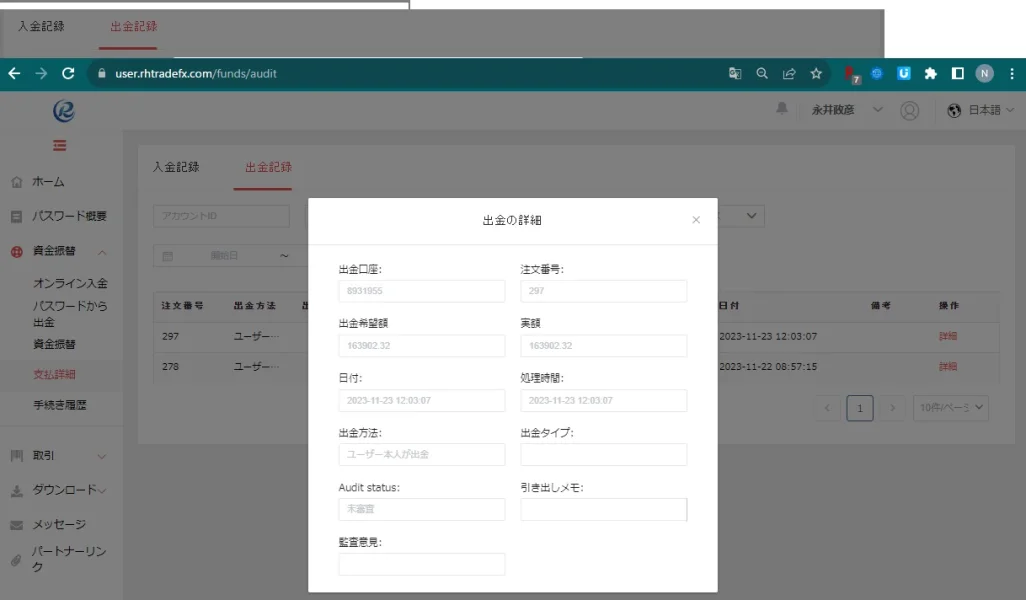1026x600 pixels.
Task: Click the パスワード概要 sidebar icon
Action: [x=14, y=216]
